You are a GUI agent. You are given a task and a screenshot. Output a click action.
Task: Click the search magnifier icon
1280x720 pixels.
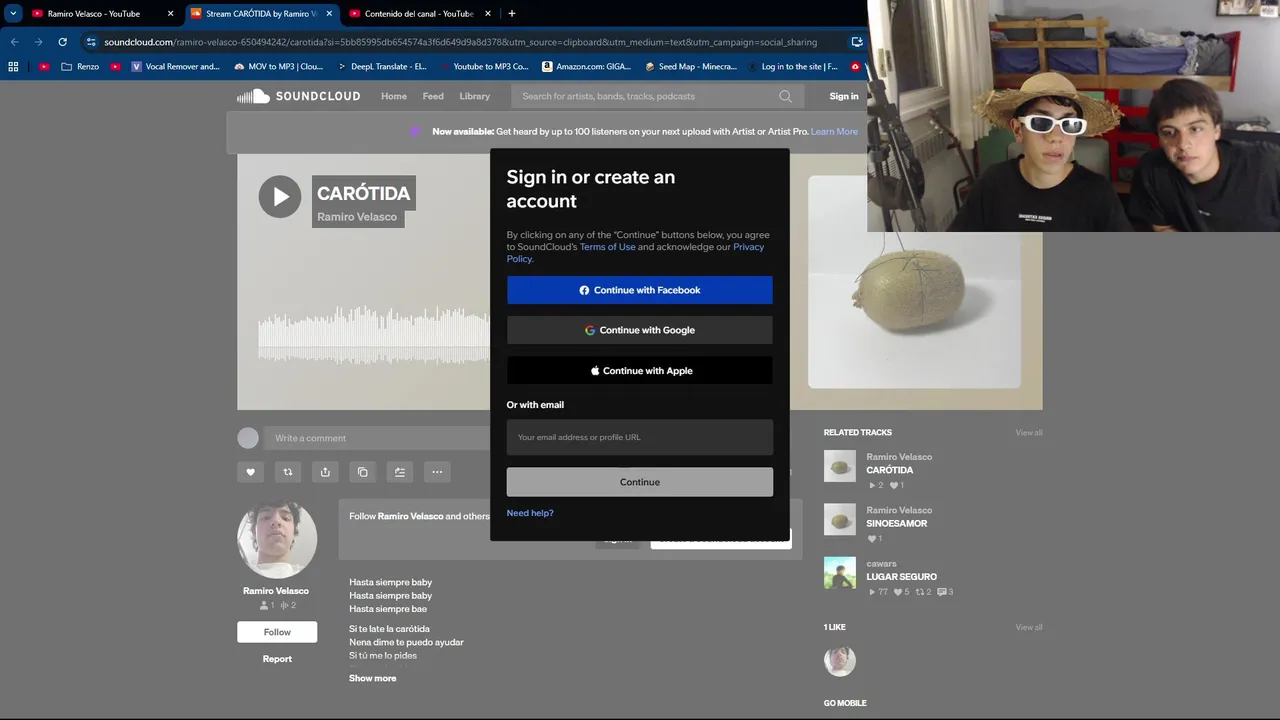[x=785, y=96]
